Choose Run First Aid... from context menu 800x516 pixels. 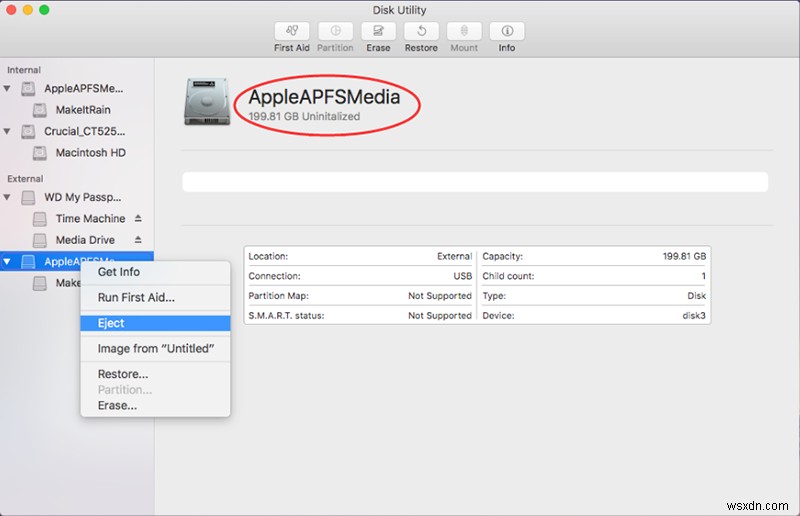(x=155, y=298)
